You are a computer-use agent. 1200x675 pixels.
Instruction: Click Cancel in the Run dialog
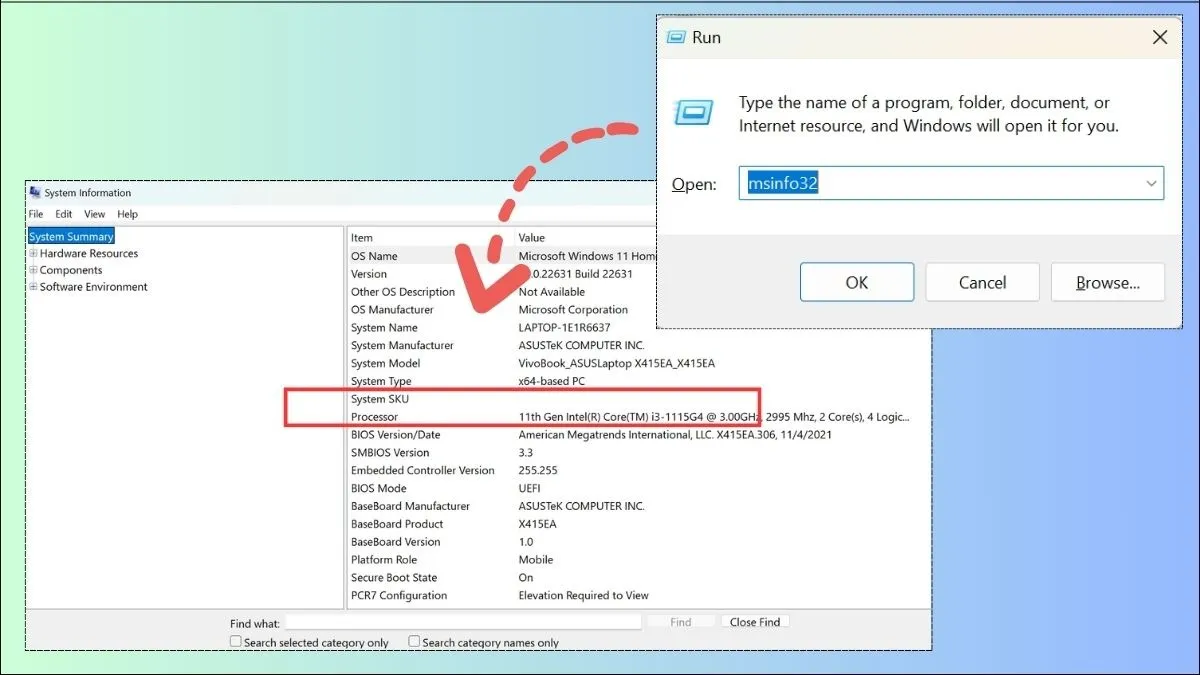click(x=982, y=283)
